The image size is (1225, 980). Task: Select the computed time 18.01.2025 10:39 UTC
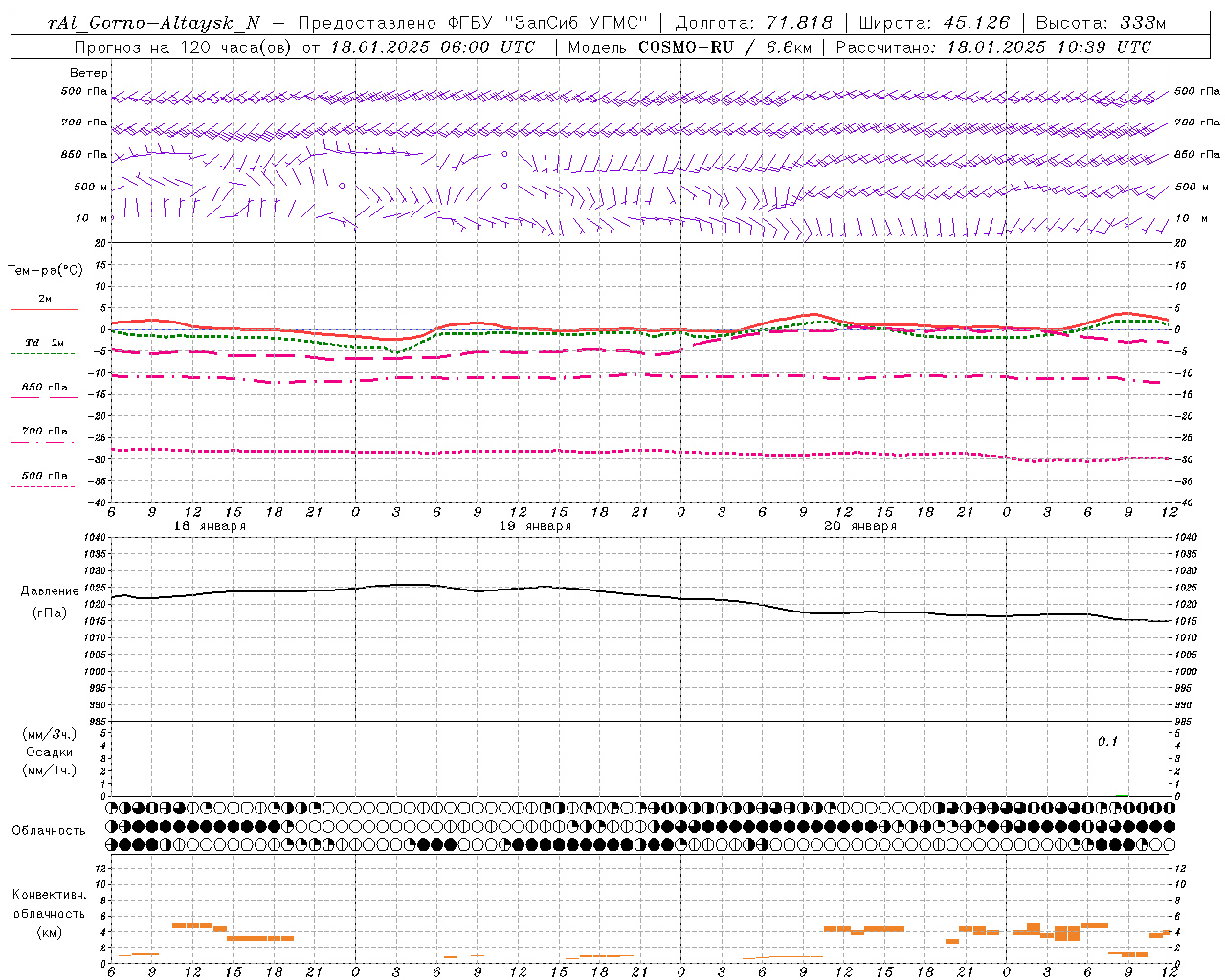tap(1049, 47)
